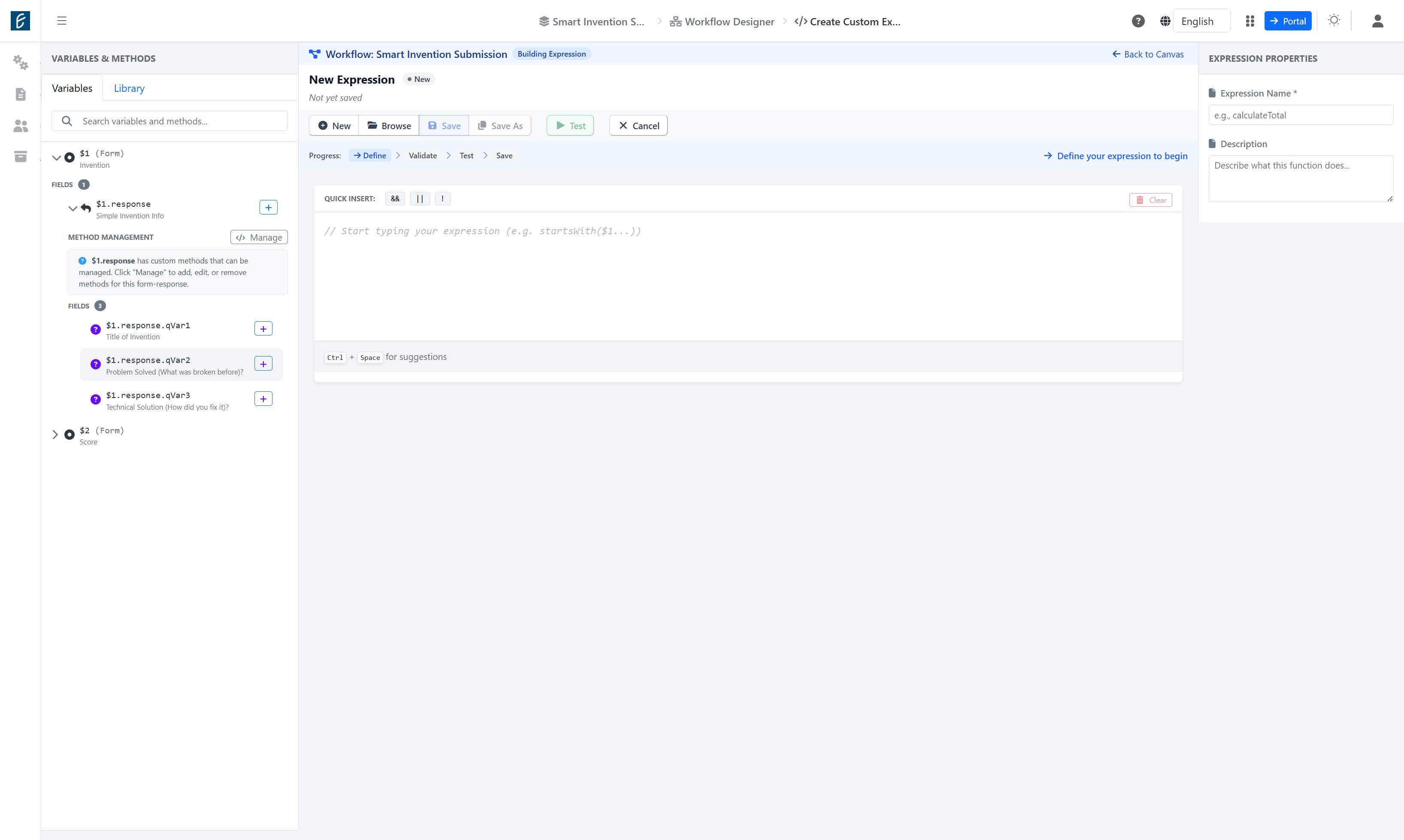Focus the Expression Name input field
The width and height of the screenshot is (1404, 840).
[x=1301, y=115]
